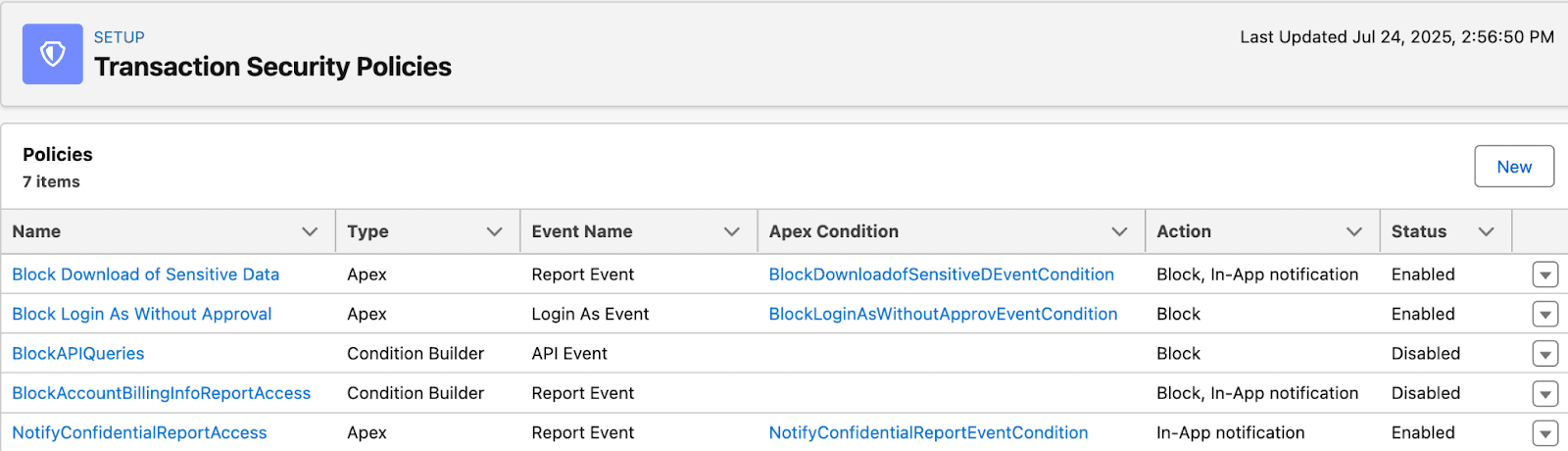The image size is (1568, 451).
Task: Open the Type column chevron menu
Action: 494,232
